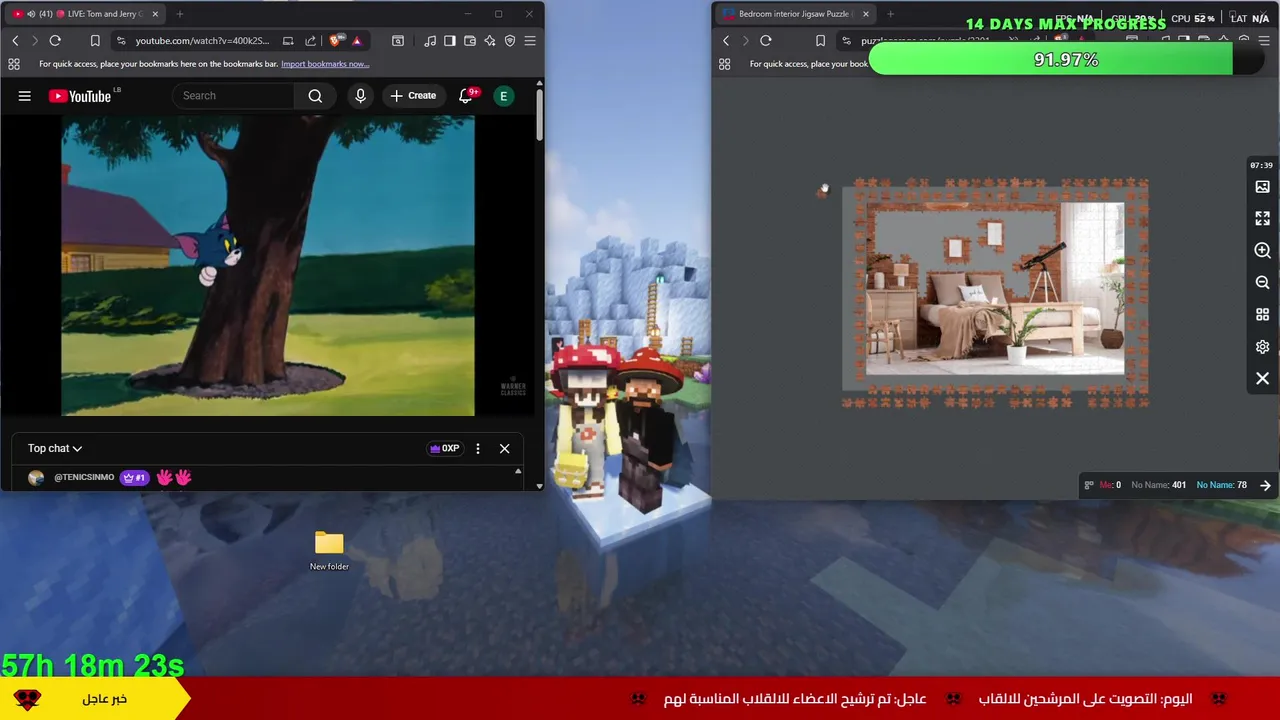Open the Create button on YouTube
This screenshot has height=720, width=1280.
(413, 96)
